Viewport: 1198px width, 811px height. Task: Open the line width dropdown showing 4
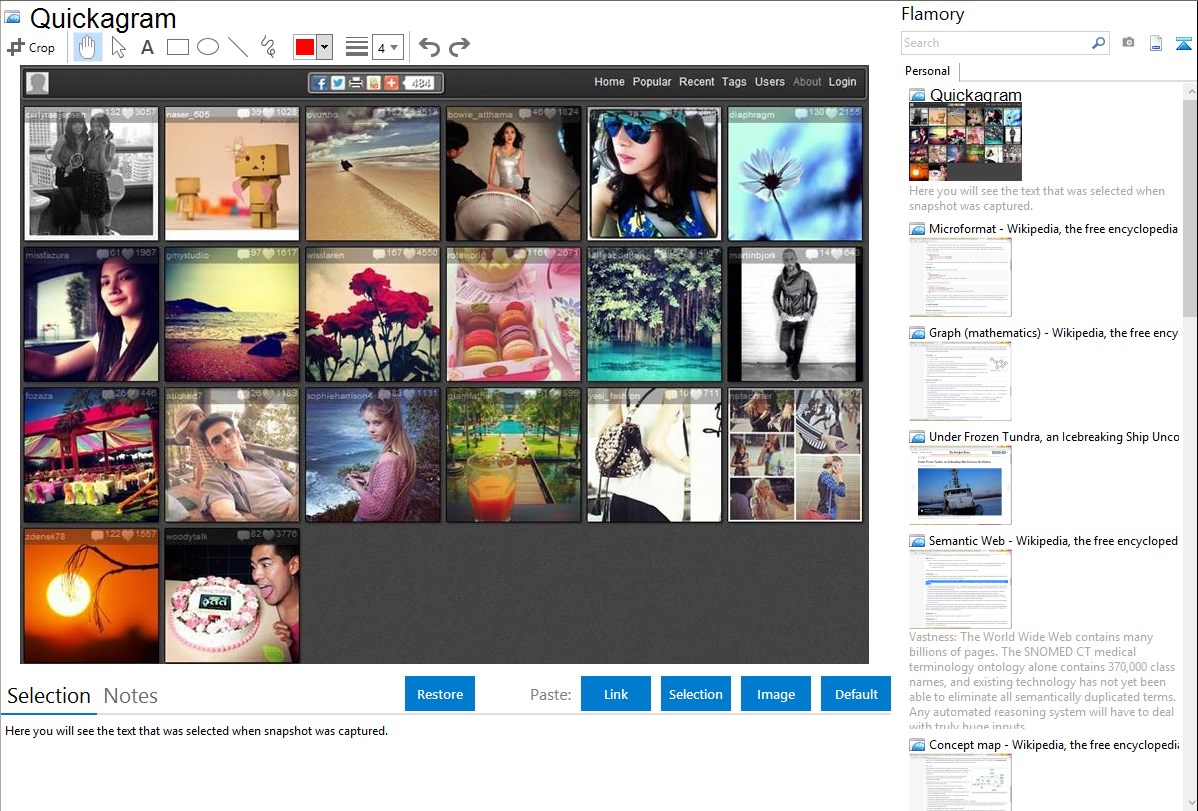click(388, 47)
